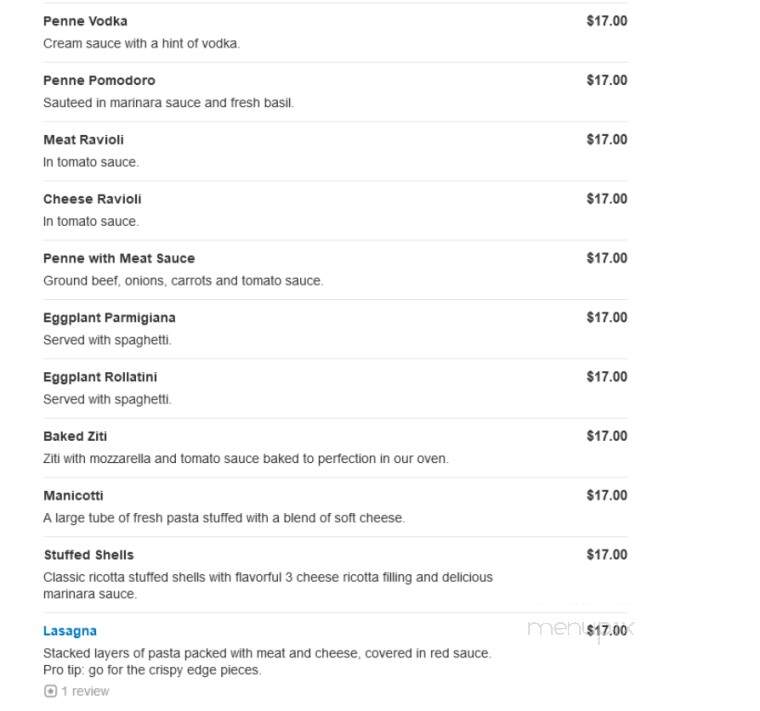This screenshot has height=711, width=760.
Task: Click the Lasagna description paragraph
Action: 267,662
